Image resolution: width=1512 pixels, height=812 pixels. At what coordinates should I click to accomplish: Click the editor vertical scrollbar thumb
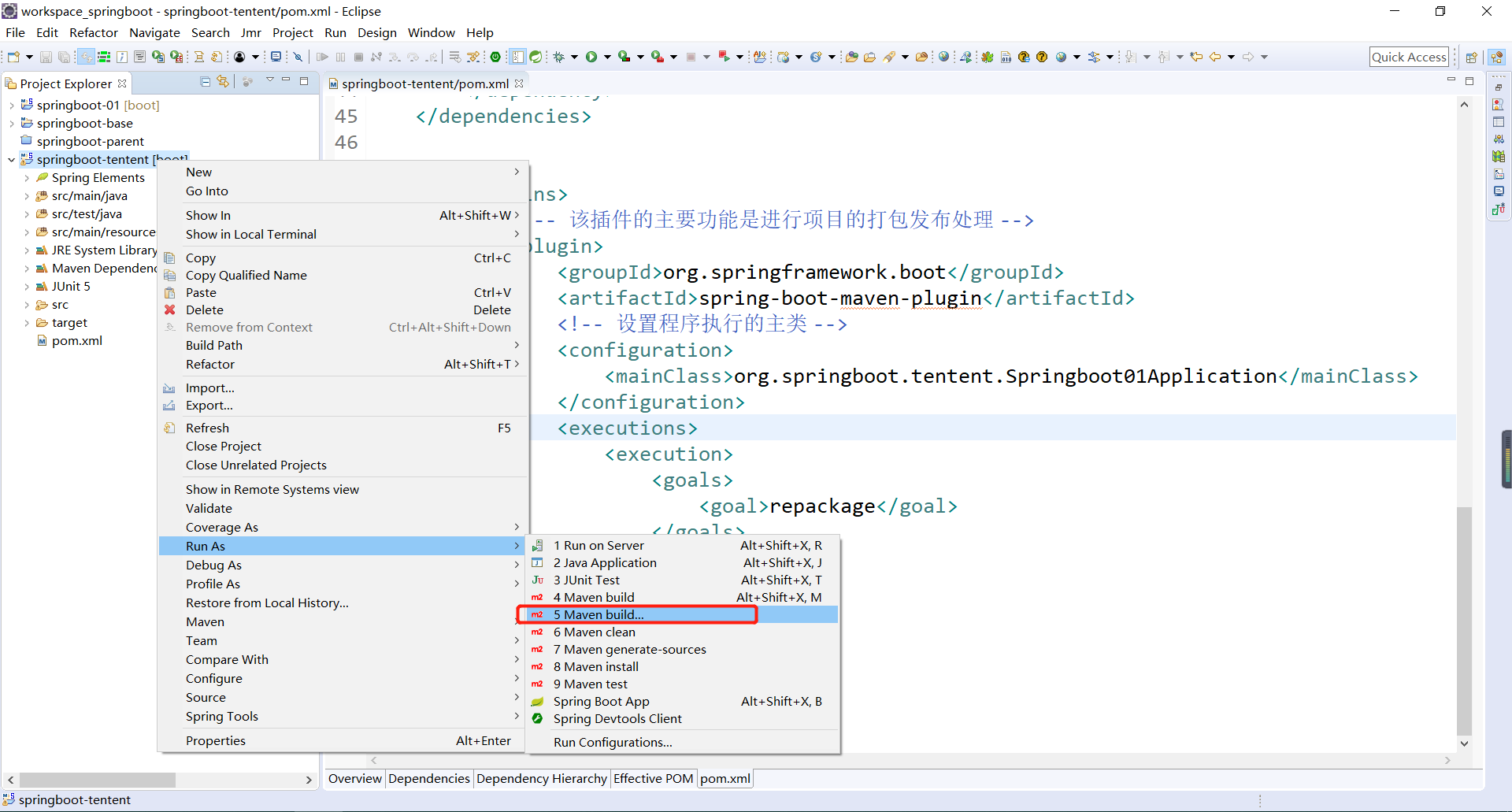(x=1464, y=621)
